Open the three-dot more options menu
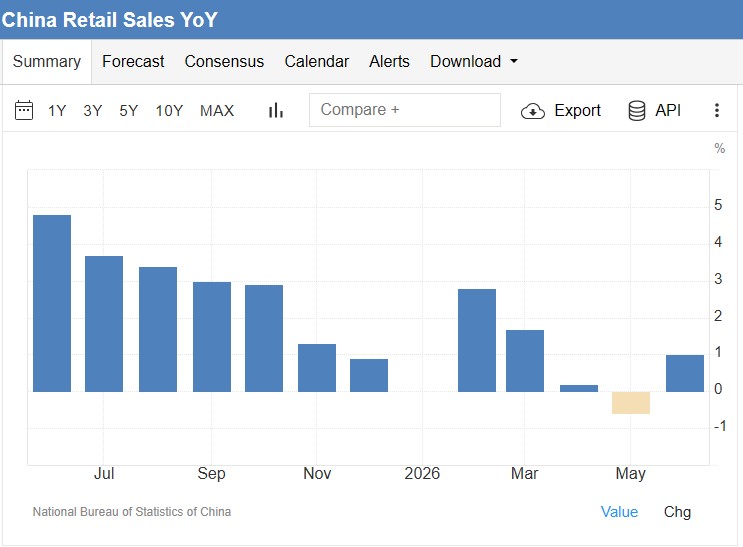The width and height of the screenshot is (743, 547). (716, 110)
